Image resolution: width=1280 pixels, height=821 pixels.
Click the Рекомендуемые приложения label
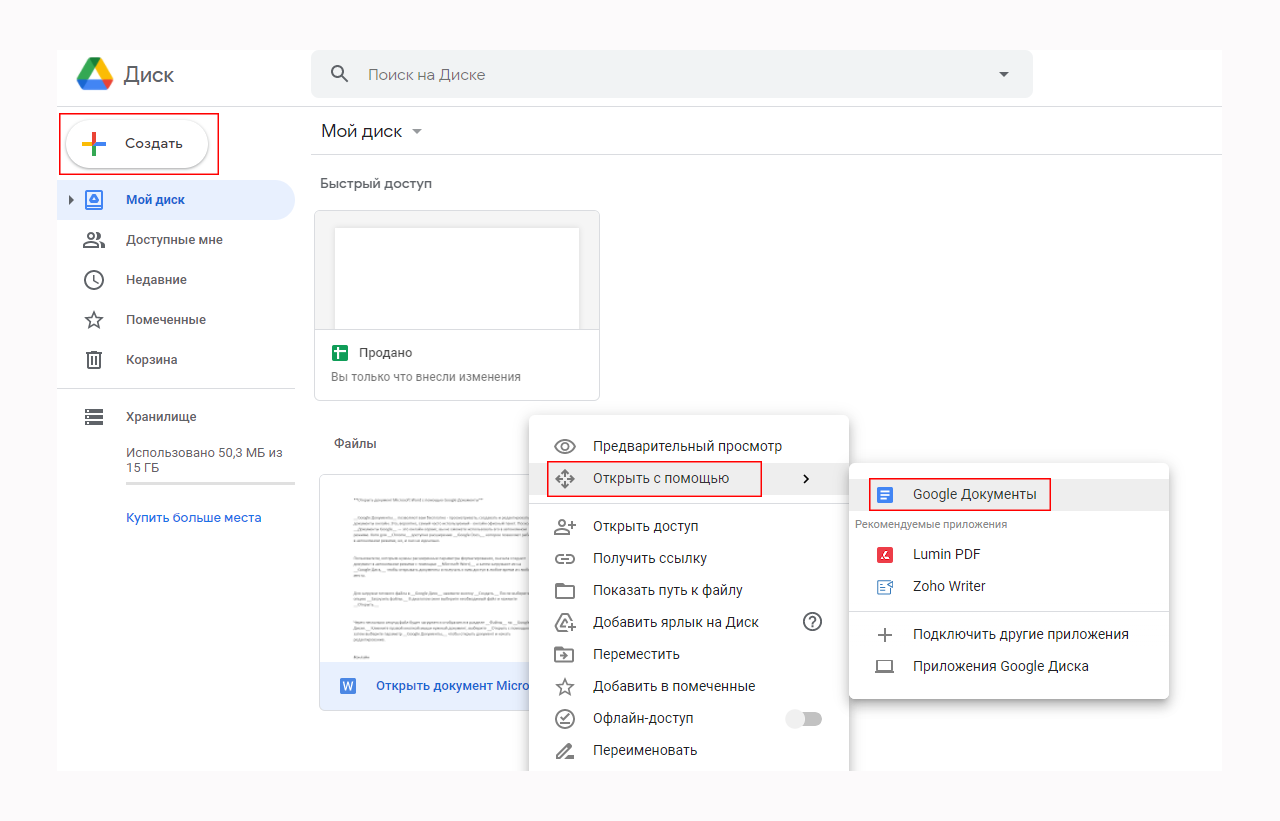click(931, 524)
